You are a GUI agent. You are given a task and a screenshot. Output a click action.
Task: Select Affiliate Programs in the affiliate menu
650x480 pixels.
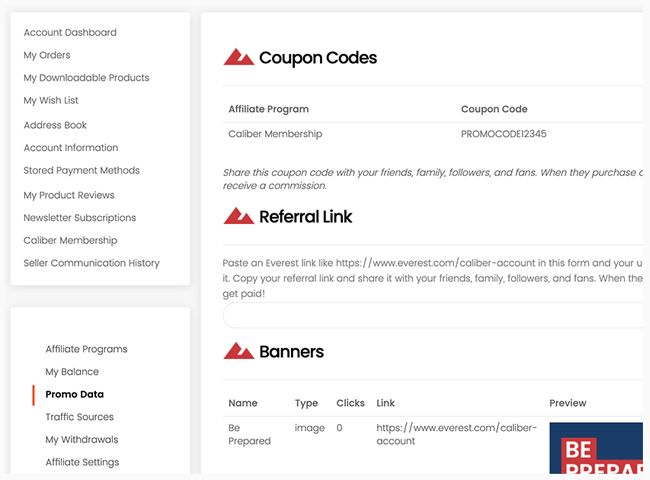point(86,349)
